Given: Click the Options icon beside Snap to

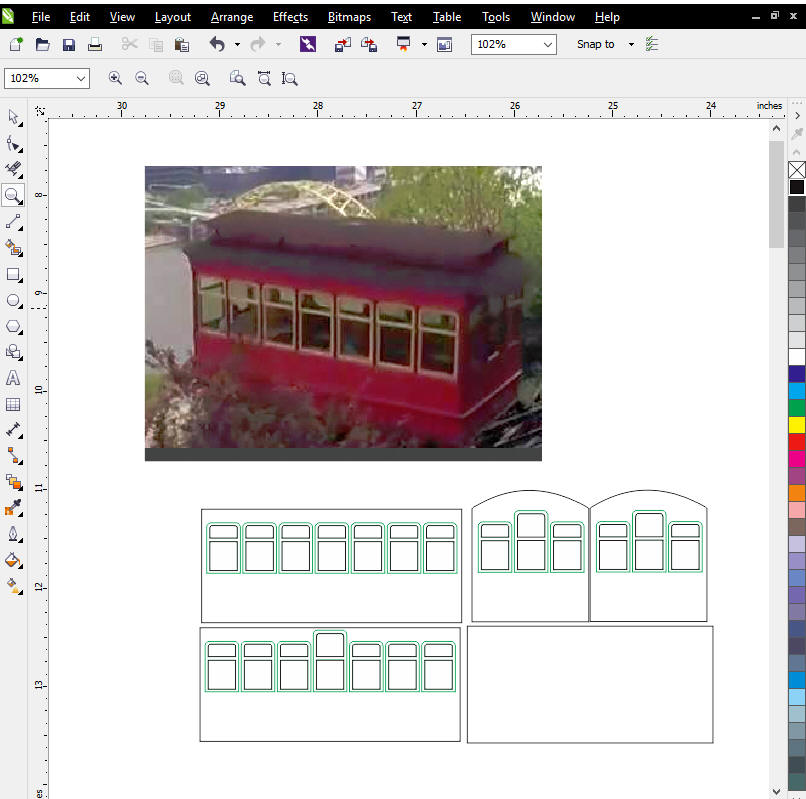Looking at the screenshot, I should [652, 45].
